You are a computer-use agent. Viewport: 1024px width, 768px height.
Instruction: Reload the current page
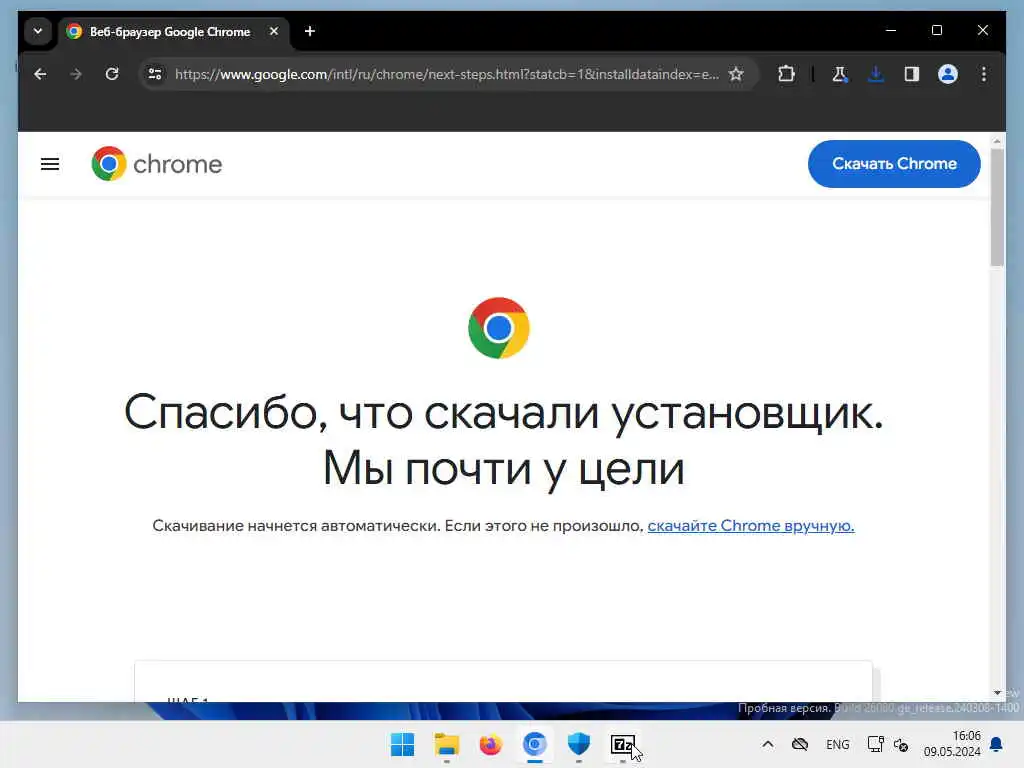(x=112, y=74)
